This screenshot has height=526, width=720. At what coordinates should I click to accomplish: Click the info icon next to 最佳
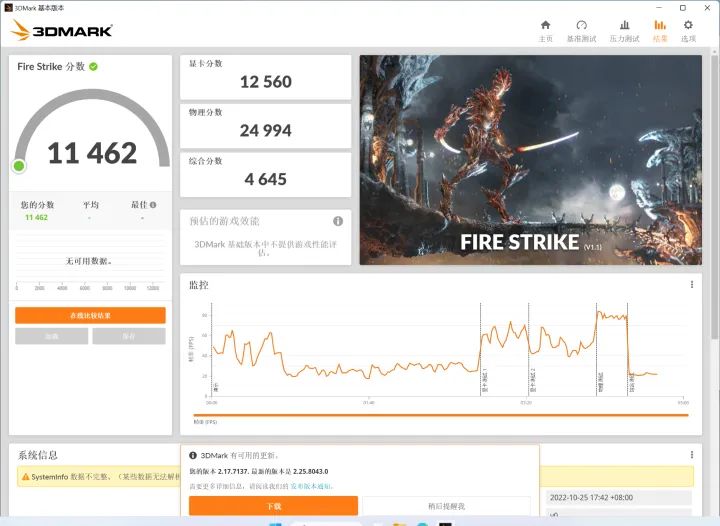point(153,205)
